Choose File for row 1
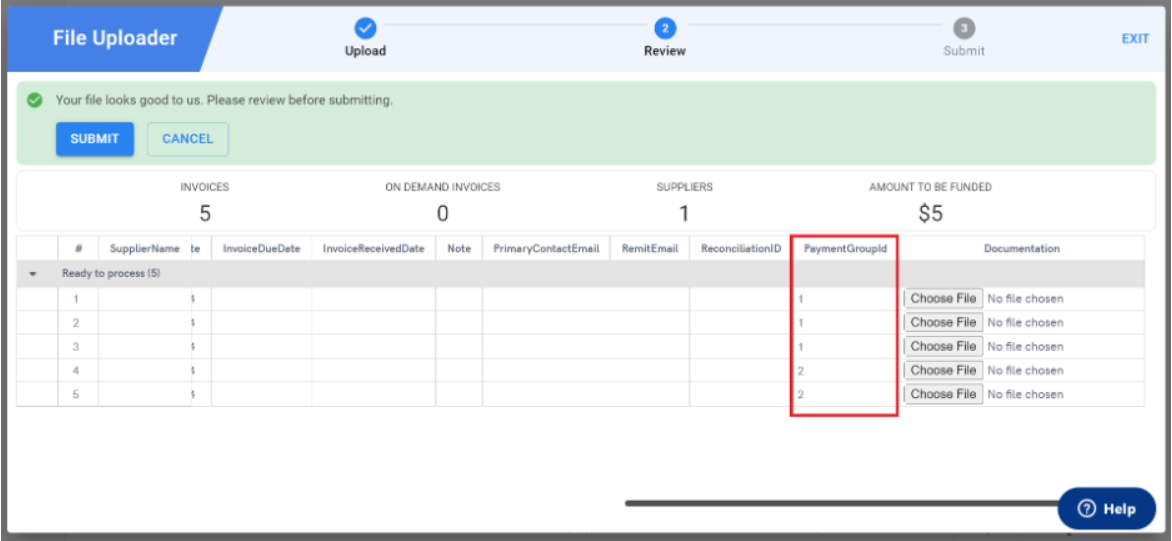 [943, 298]
